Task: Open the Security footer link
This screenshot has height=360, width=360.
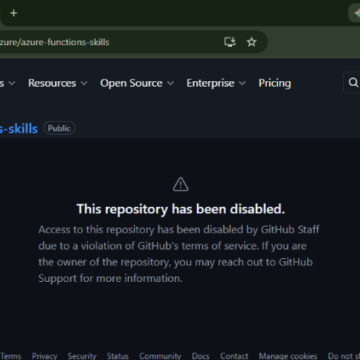Action: coord(82,356)
